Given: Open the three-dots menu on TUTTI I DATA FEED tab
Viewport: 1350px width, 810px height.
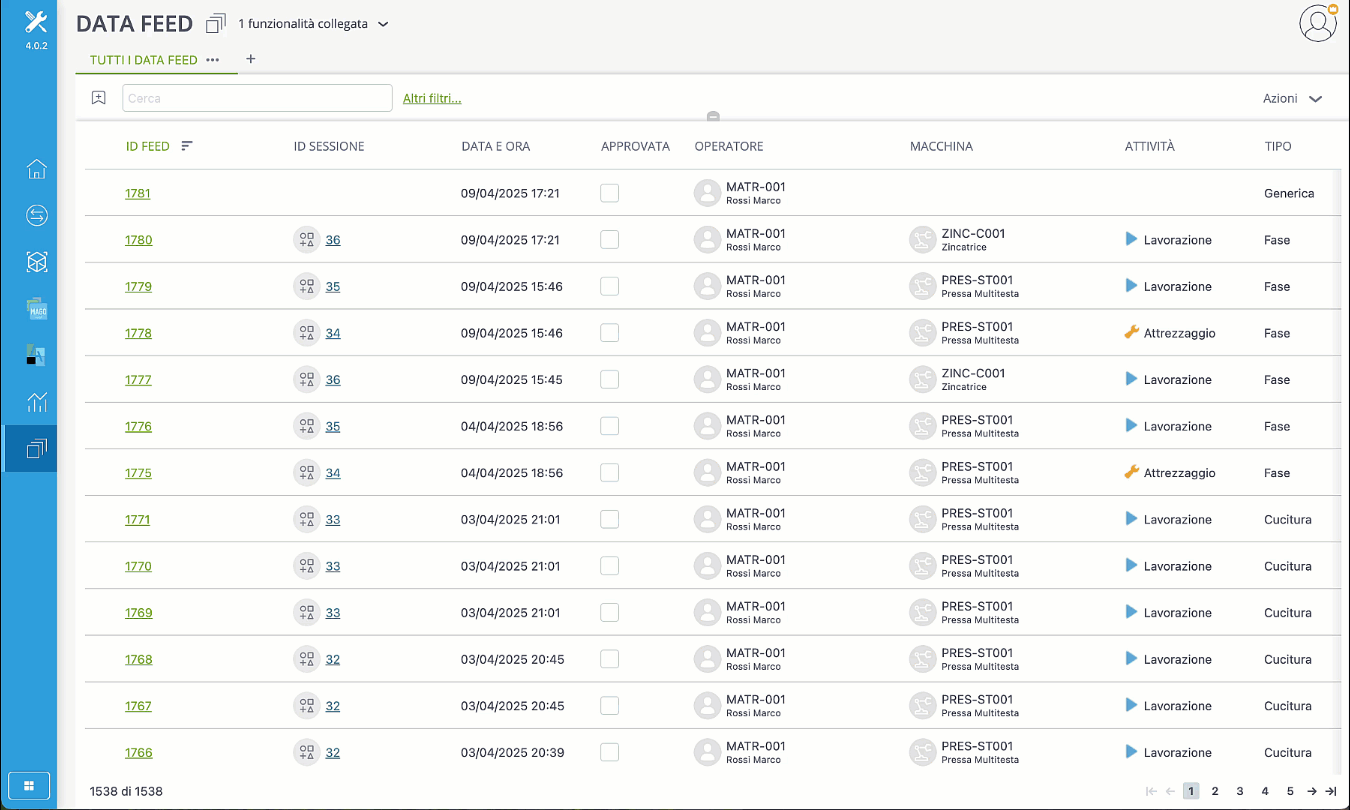Looking at the screenshot, I should (212, 60).
